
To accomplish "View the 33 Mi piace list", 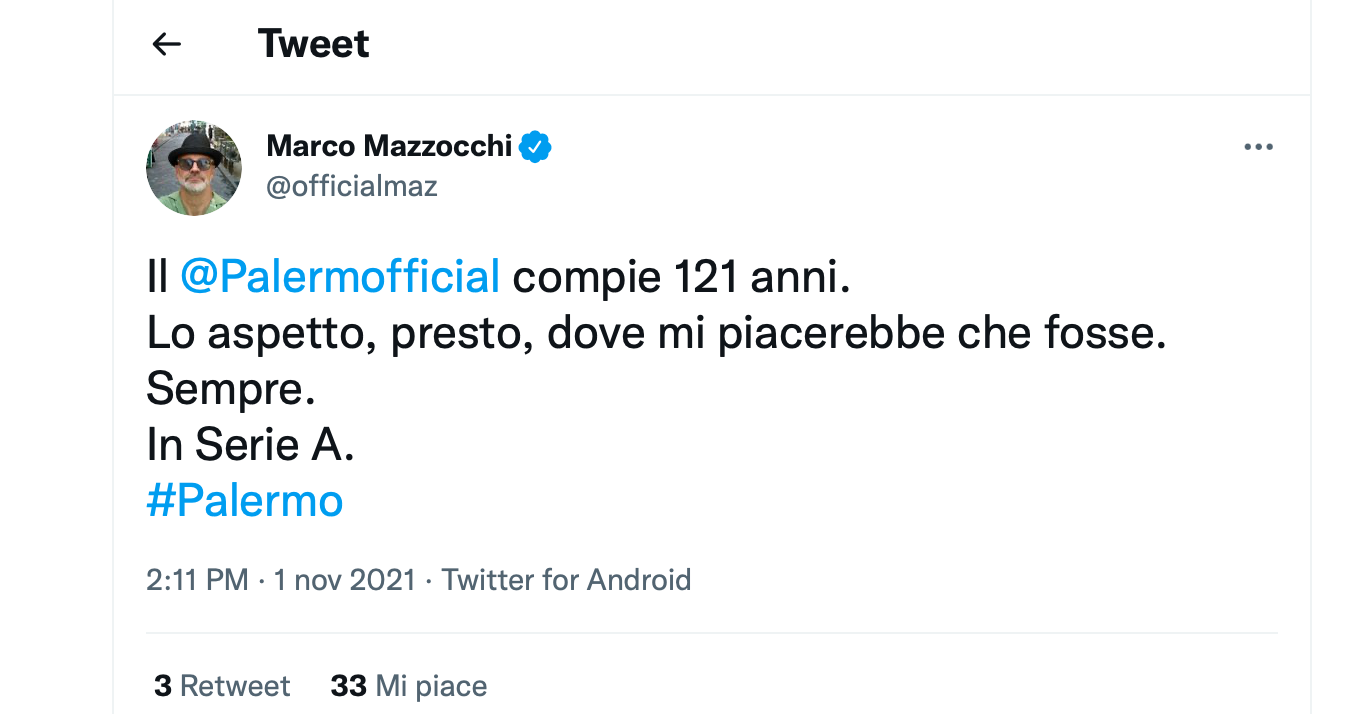I will tap(409, 686).
